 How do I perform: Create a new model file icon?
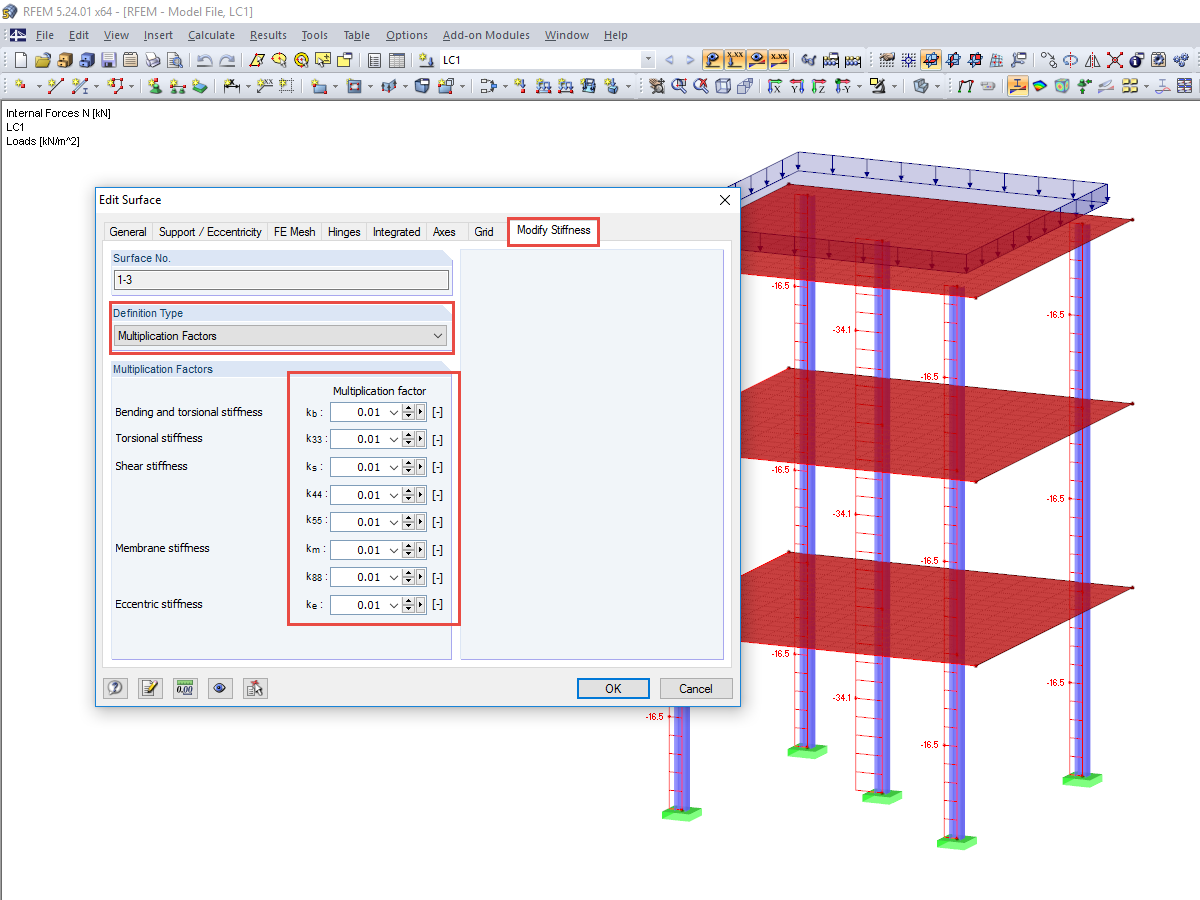point(20,60)
